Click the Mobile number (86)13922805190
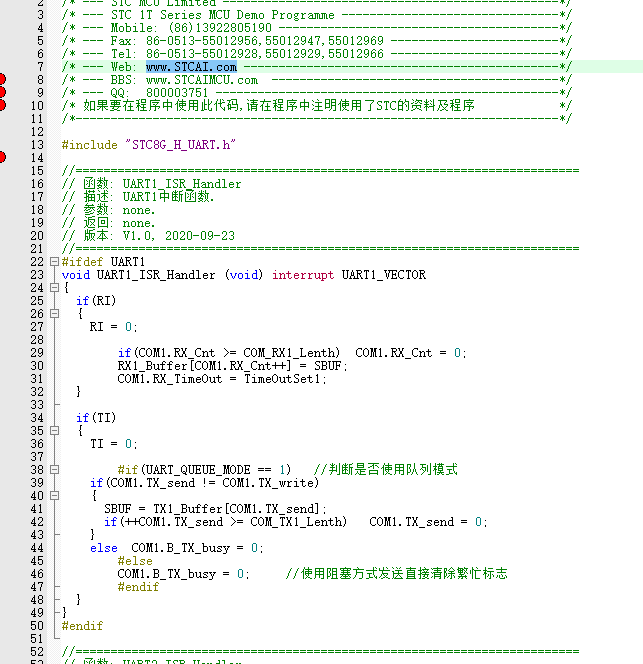 (x=220, y=28)
